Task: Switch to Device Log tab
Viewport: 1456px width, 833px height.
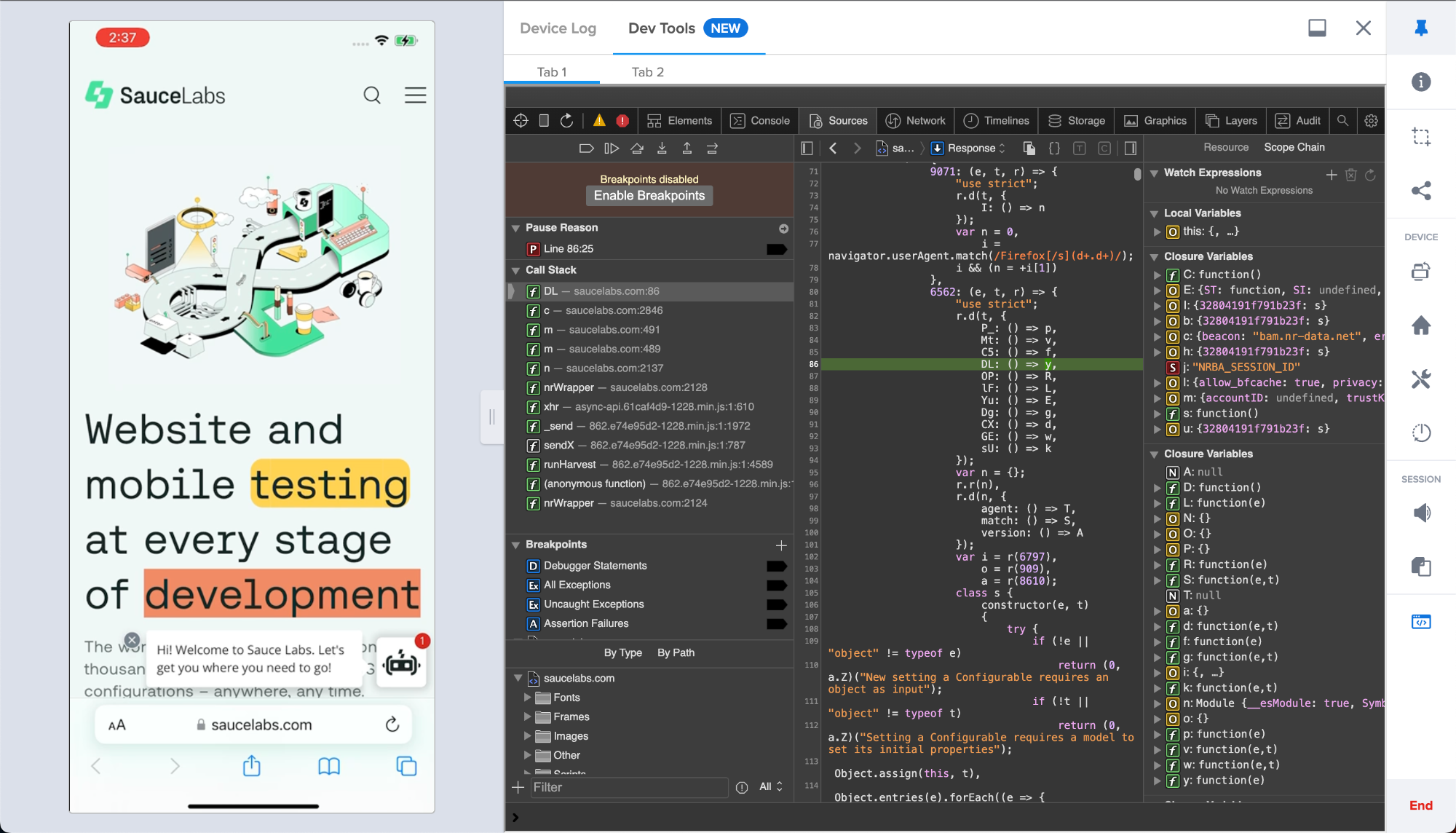Action: click(558, 28)
